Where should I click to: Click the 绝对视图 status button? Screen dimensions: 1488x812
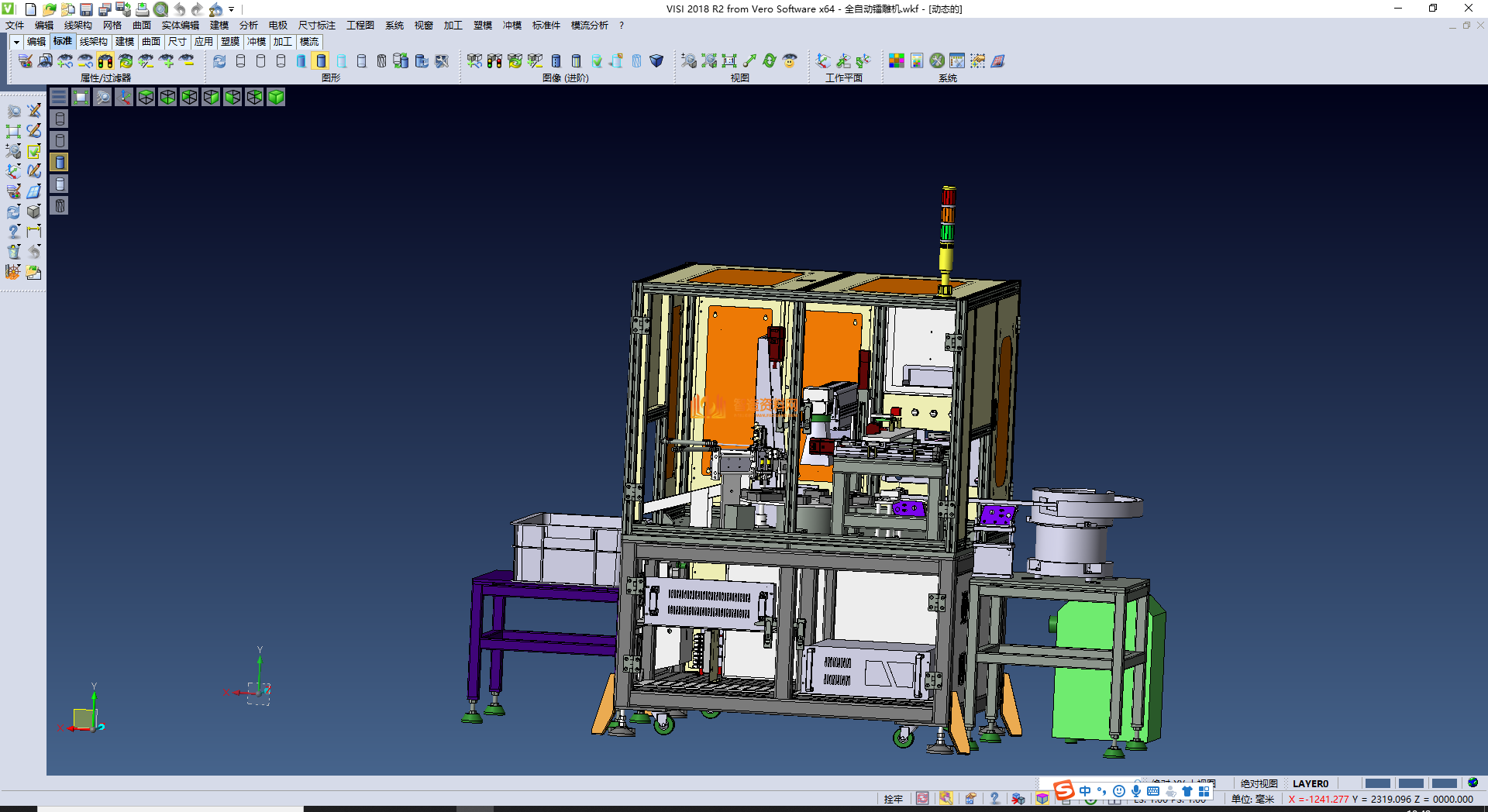click(1259, 783)
